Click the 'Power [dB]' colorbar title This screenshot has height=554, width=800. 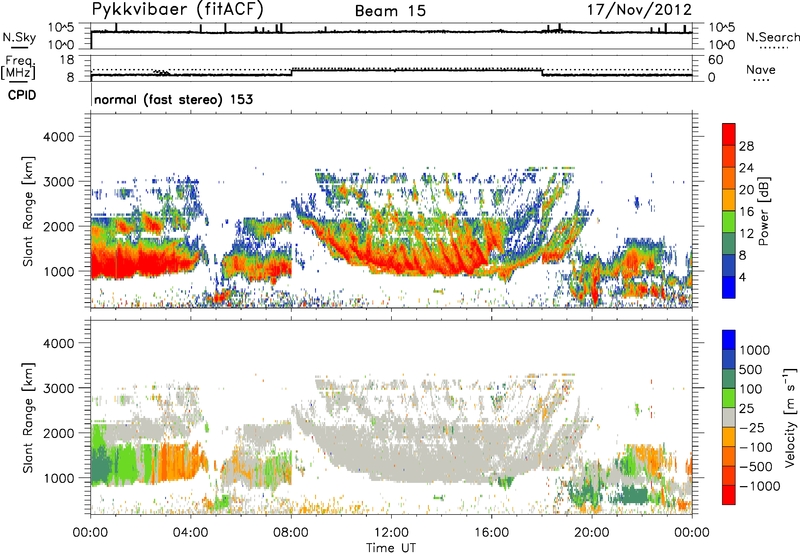coord(763,211)
